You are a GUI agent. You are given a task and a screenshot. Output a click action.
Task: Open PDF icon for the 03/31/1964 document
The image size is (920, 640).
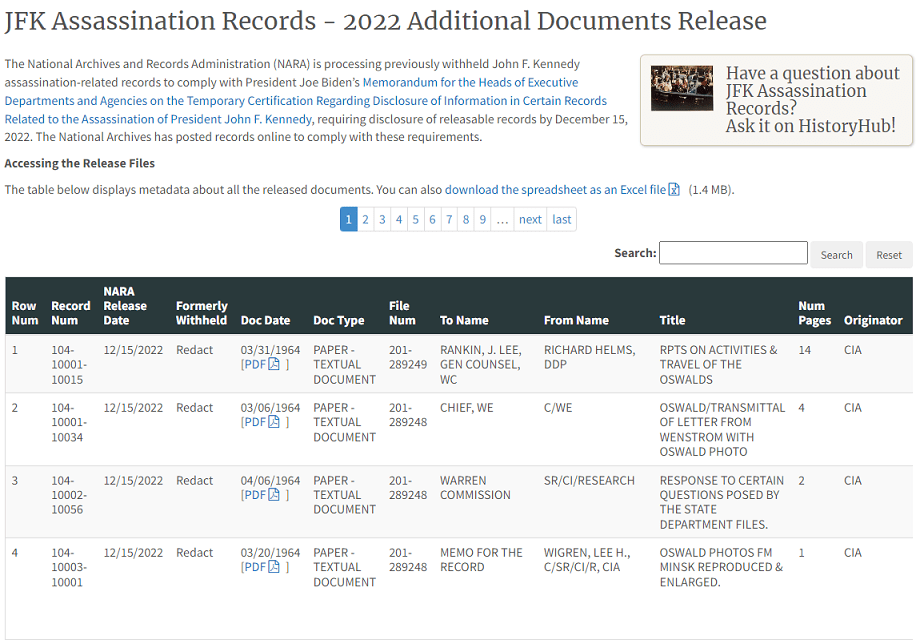click(x=274, y=365)
